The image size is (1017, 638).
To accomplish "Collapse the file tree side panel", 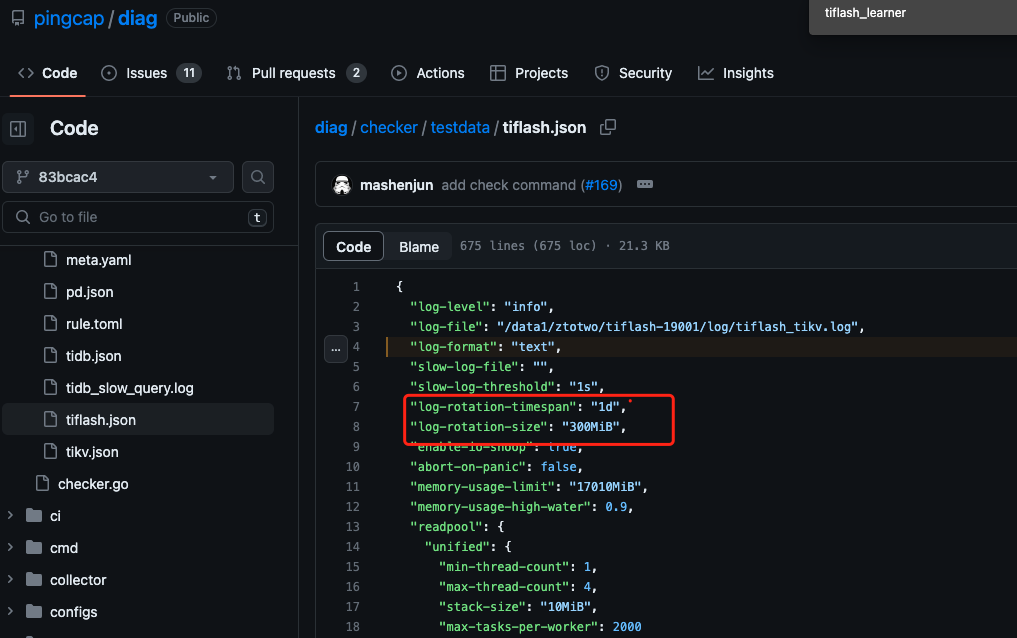I will [x=18, y=128].
